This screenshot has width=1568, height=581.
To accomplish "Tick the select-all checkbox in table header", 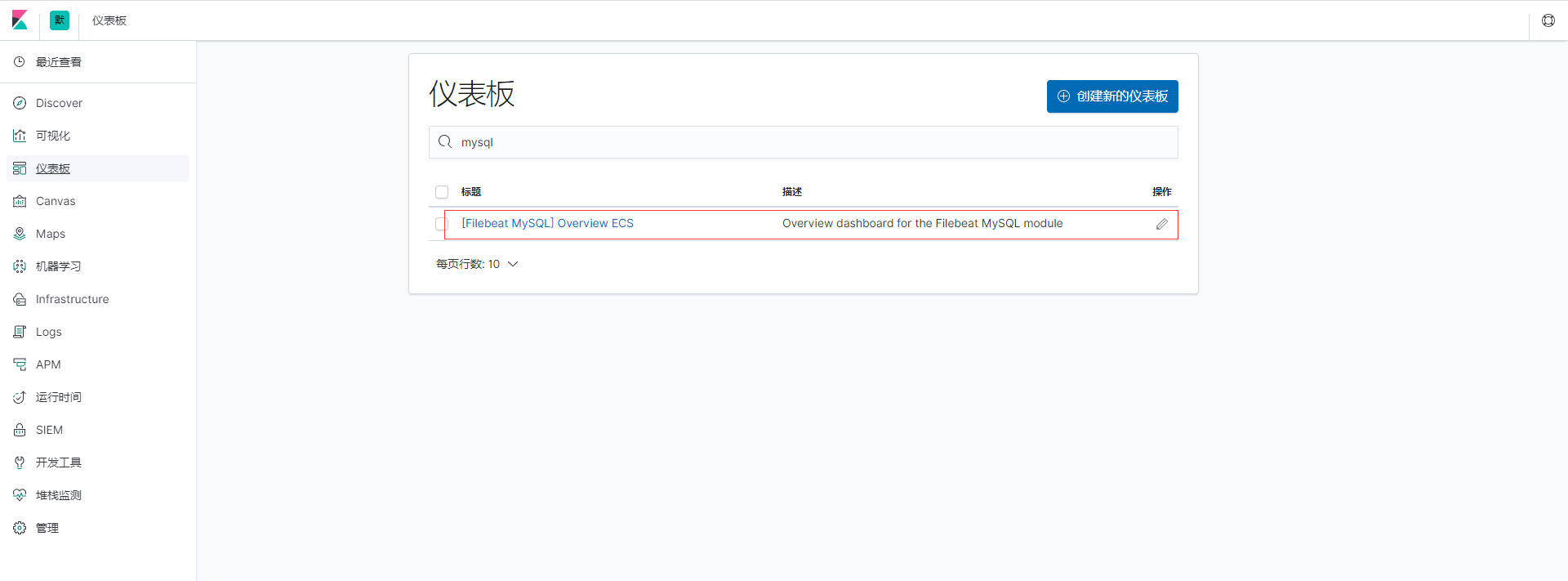I will coord(442,192).
